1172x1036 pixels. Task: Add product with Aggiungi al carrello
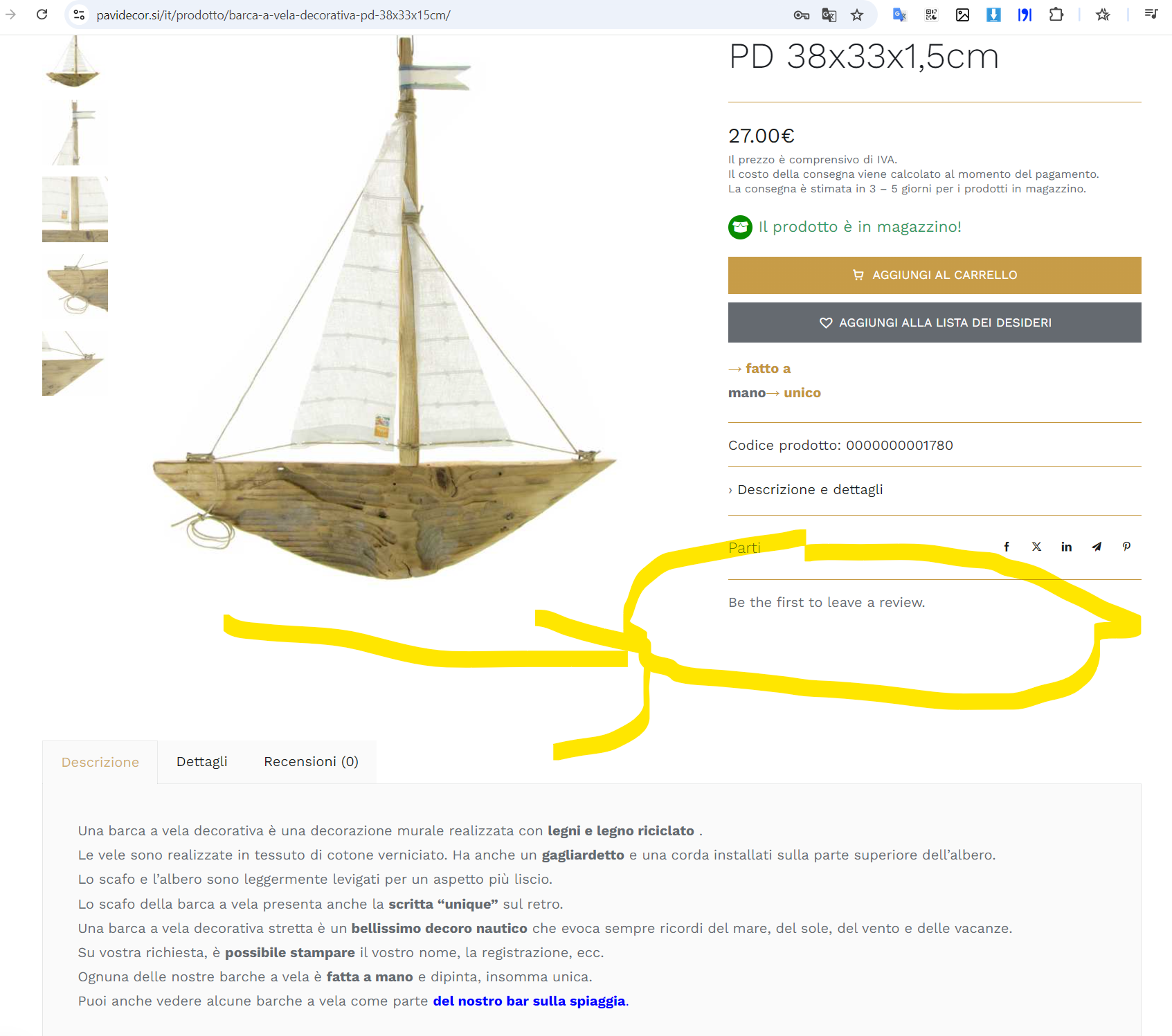(x=935, y=275)
